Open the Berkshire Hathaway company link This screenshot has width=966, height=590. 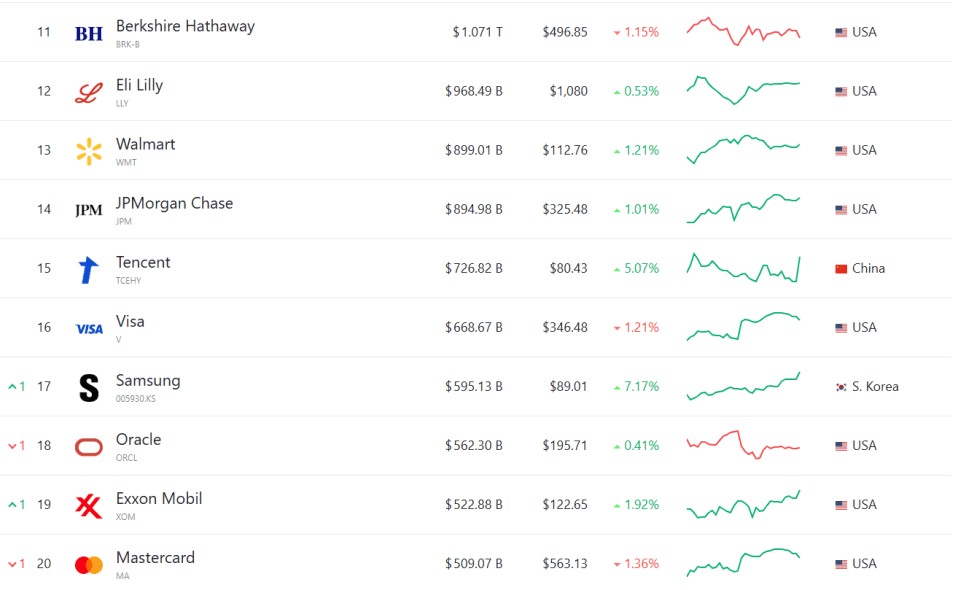point(185,26)
